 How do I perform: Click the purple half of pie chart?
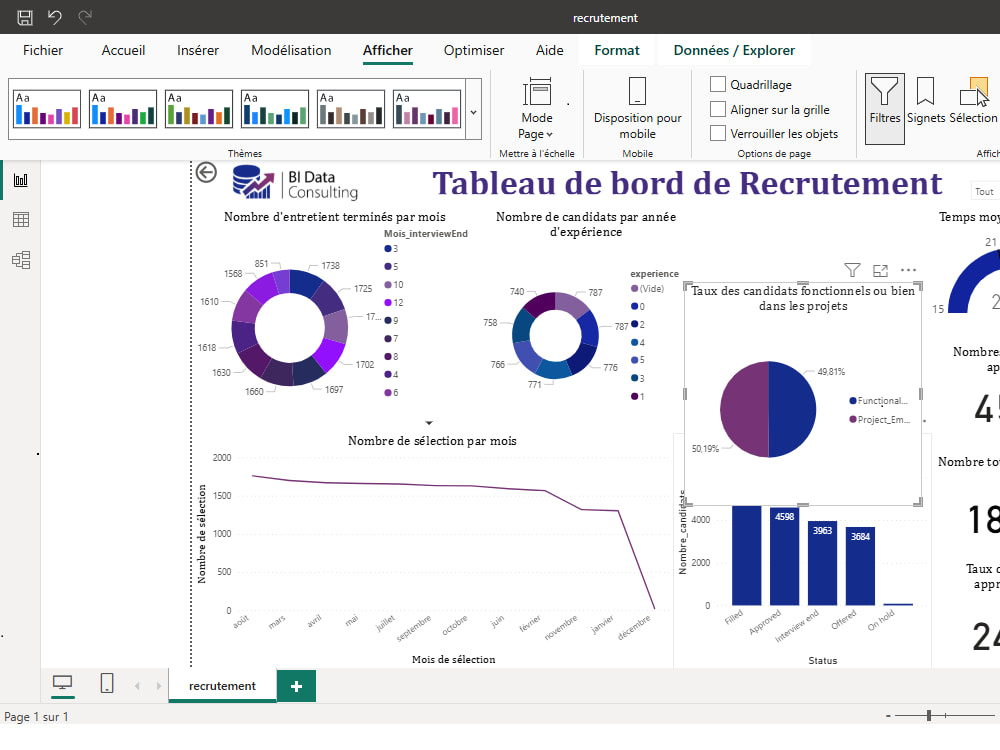(x=743, y=409)
